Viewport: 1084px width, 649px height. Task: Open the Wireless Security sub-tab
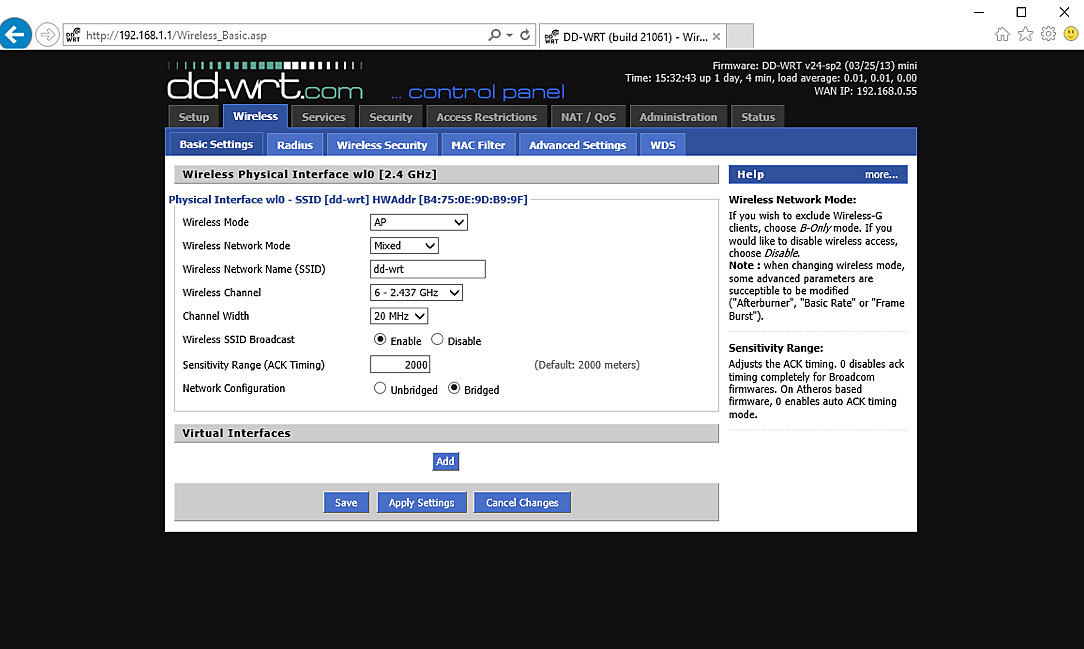(x=382, y=145)
